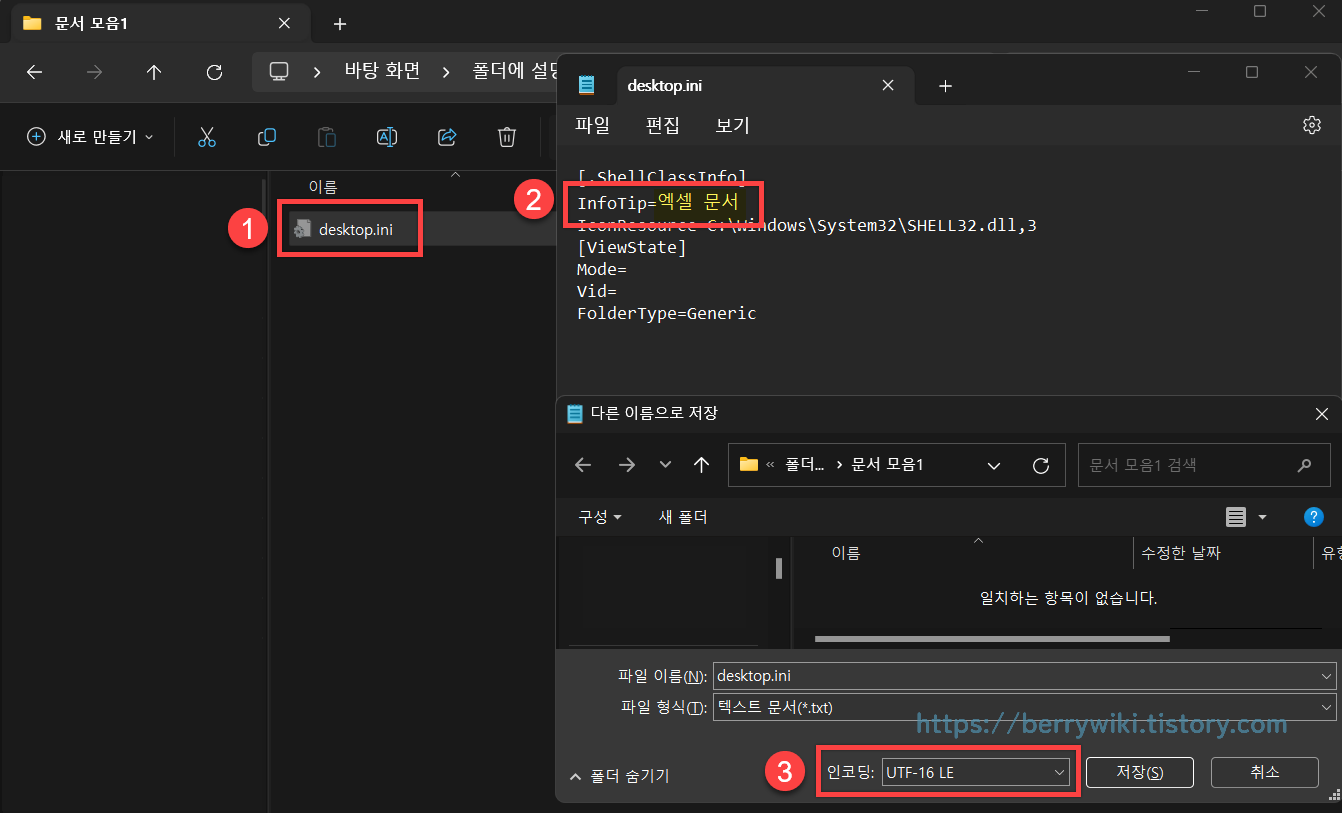Open the 인코딩 encoding dropdown showing UTF-16 LE

pos(975,771)
